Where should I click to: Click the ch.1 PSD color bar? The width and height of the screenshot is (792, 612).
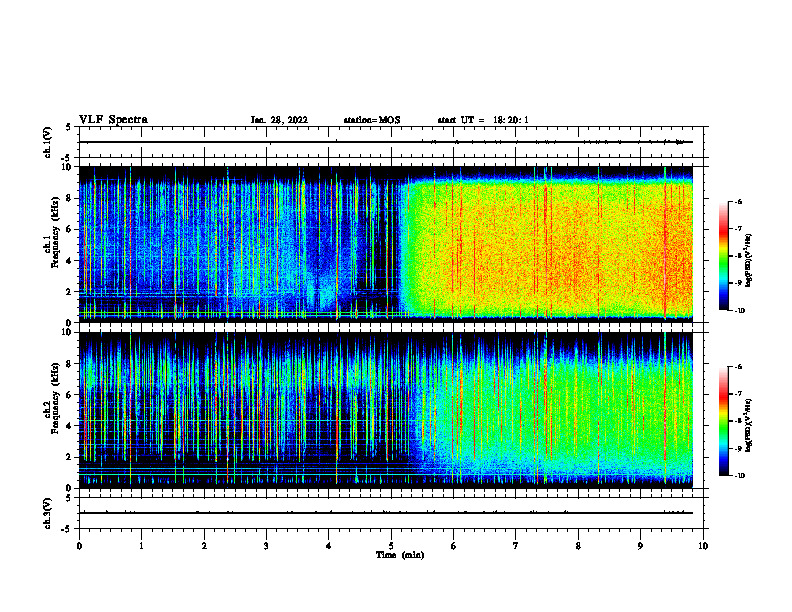coord(723,256)
